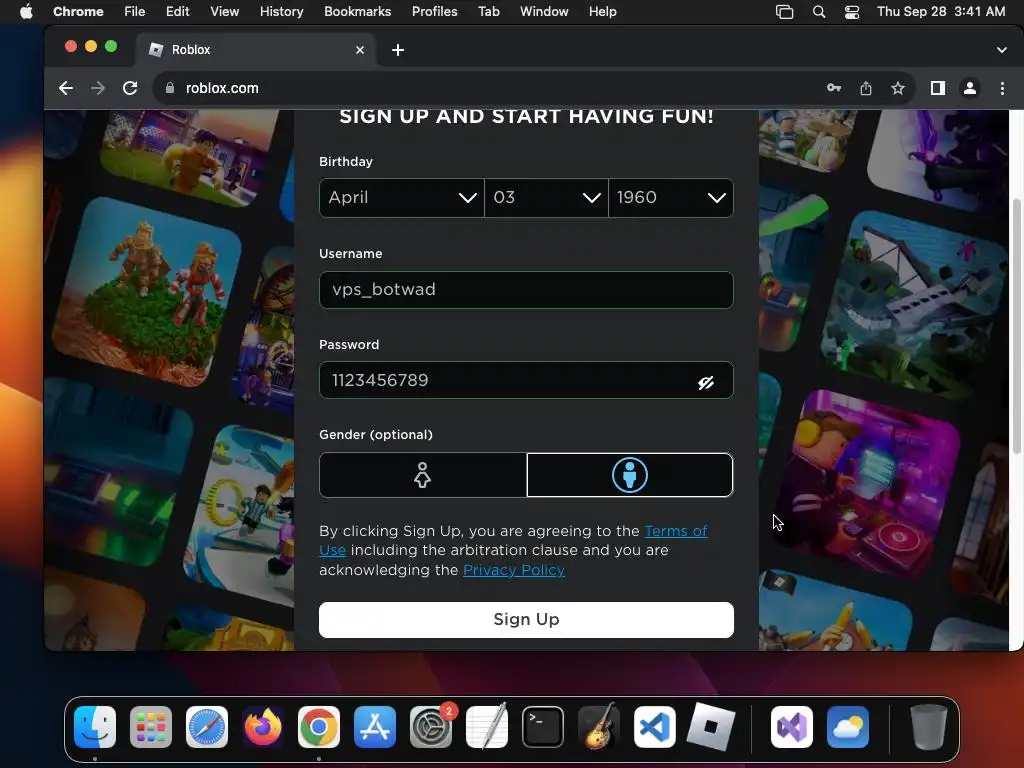Open Launchpad from the dock
Image resolution: width=1024 pixels, height=768 pixels.
coord(151,727)
